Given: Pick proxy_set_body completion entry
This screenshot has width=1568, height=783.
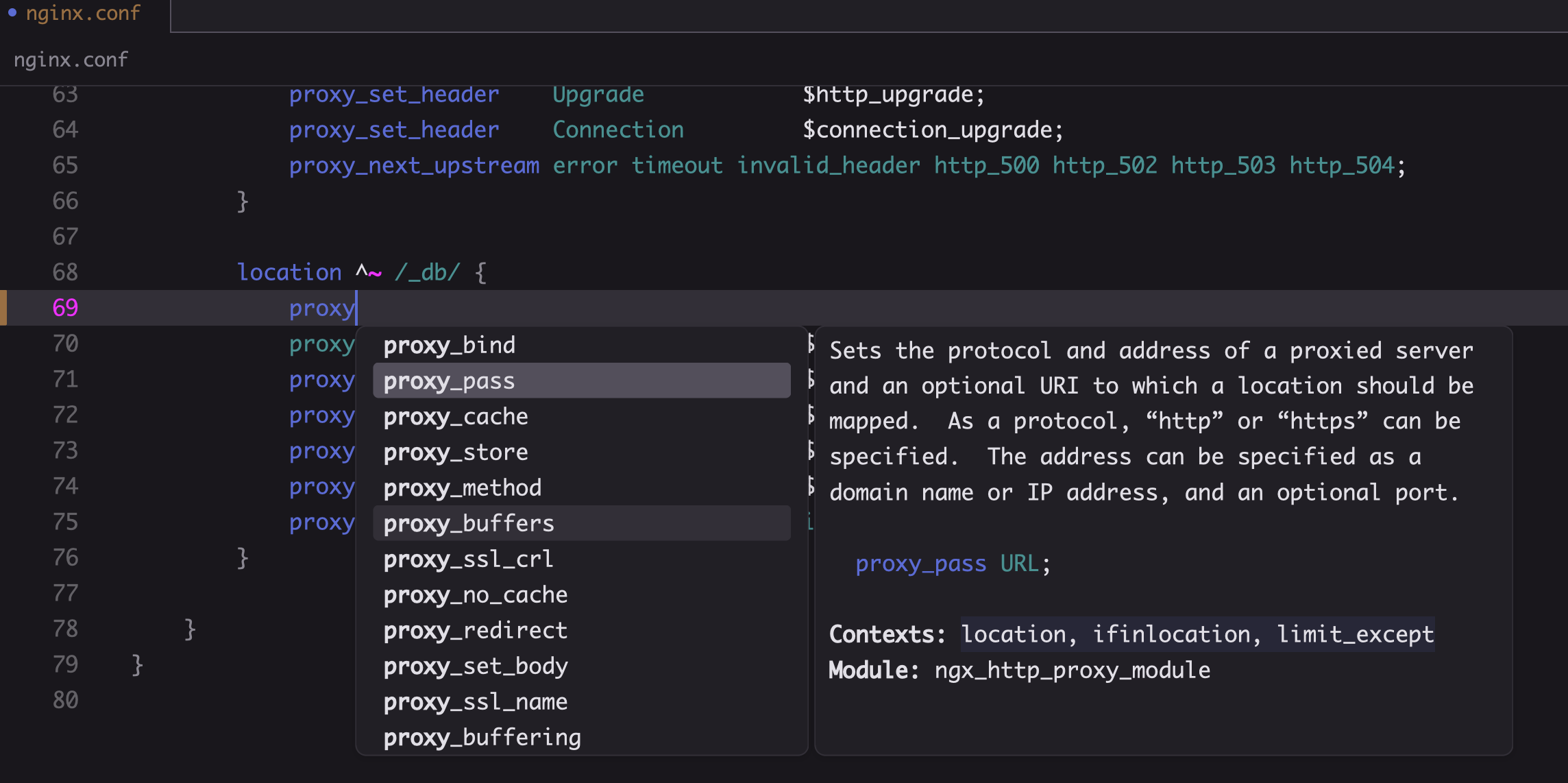Looking at the screenshot, I should click(476, 666).
